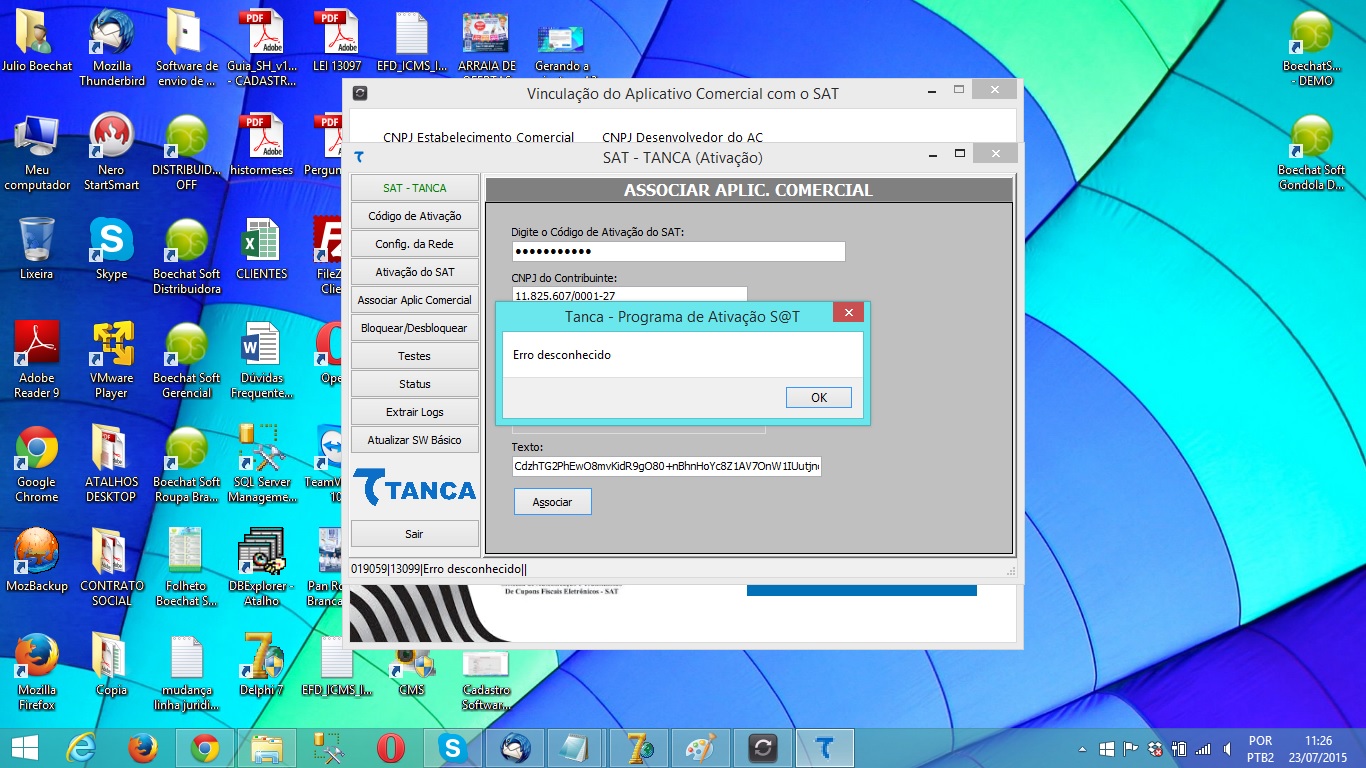Click the SAT - TANCA sidebar button

(415, 188)
